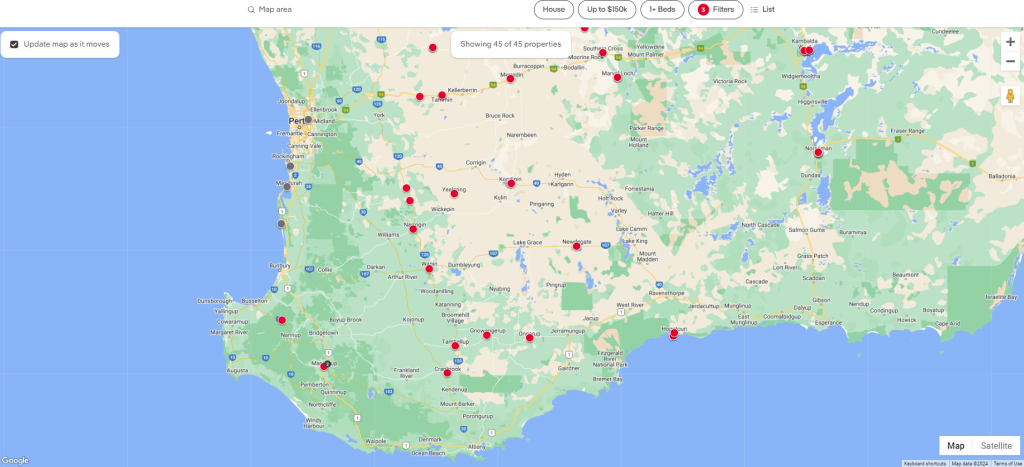
Task: Click the Google logo on map
Action: [15, 460]
